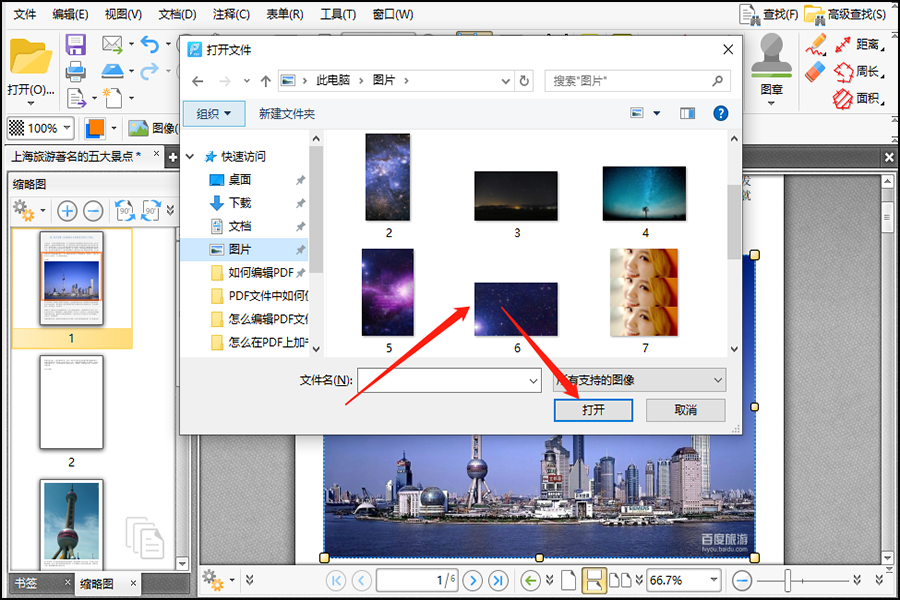Zoom out thumbnails with the minus icon
The height and width of the screenshot is (600, 900).
(x=93, y=211)
